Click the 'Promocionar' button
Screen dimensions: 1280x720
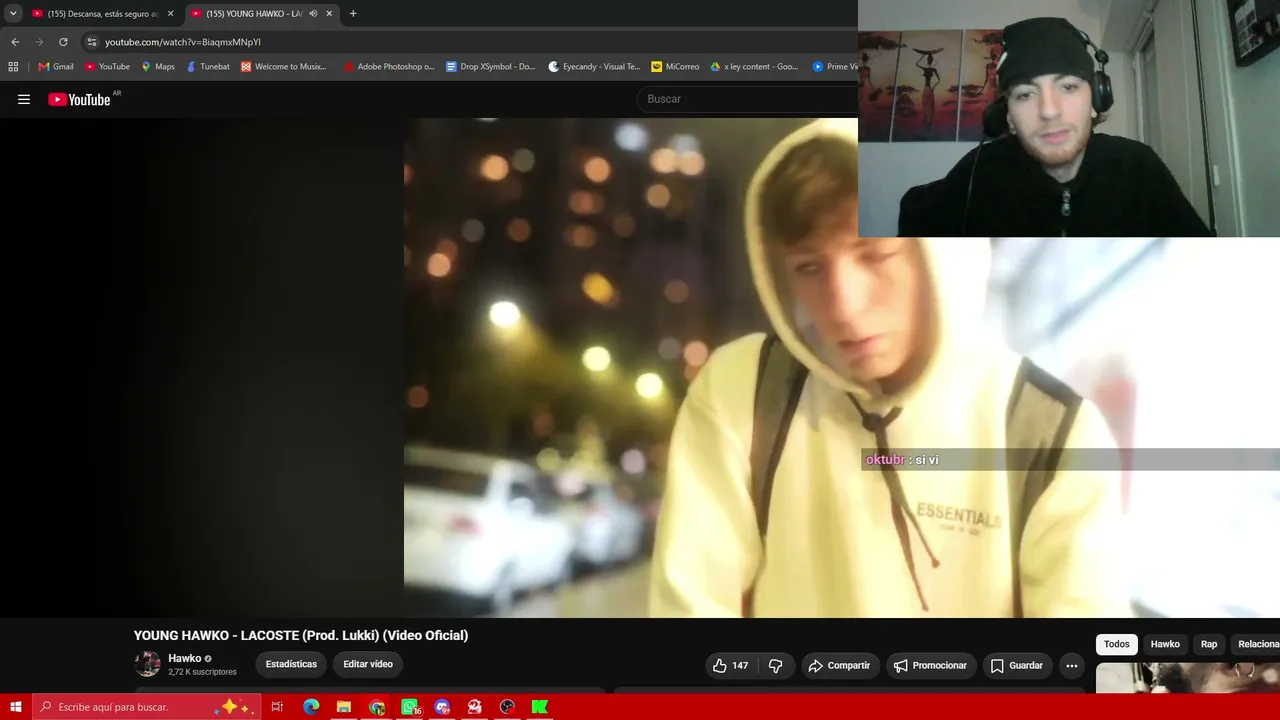pyautogui.click(x=930, y=665)
